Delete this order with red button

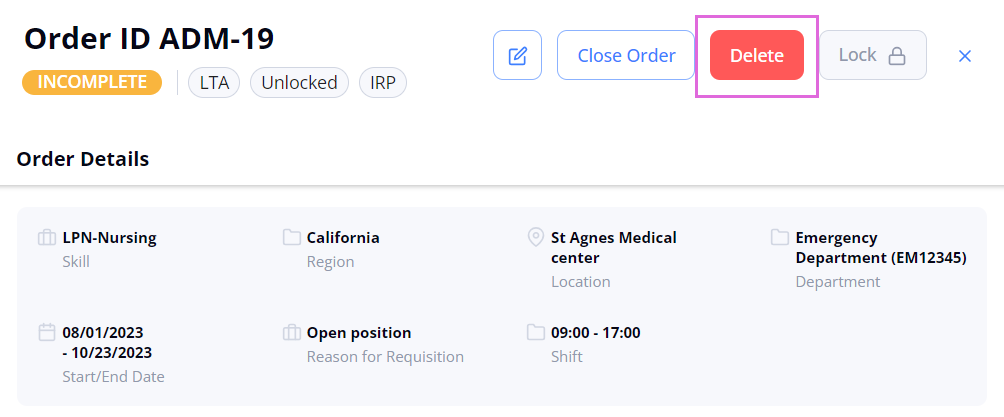[757, 55]
